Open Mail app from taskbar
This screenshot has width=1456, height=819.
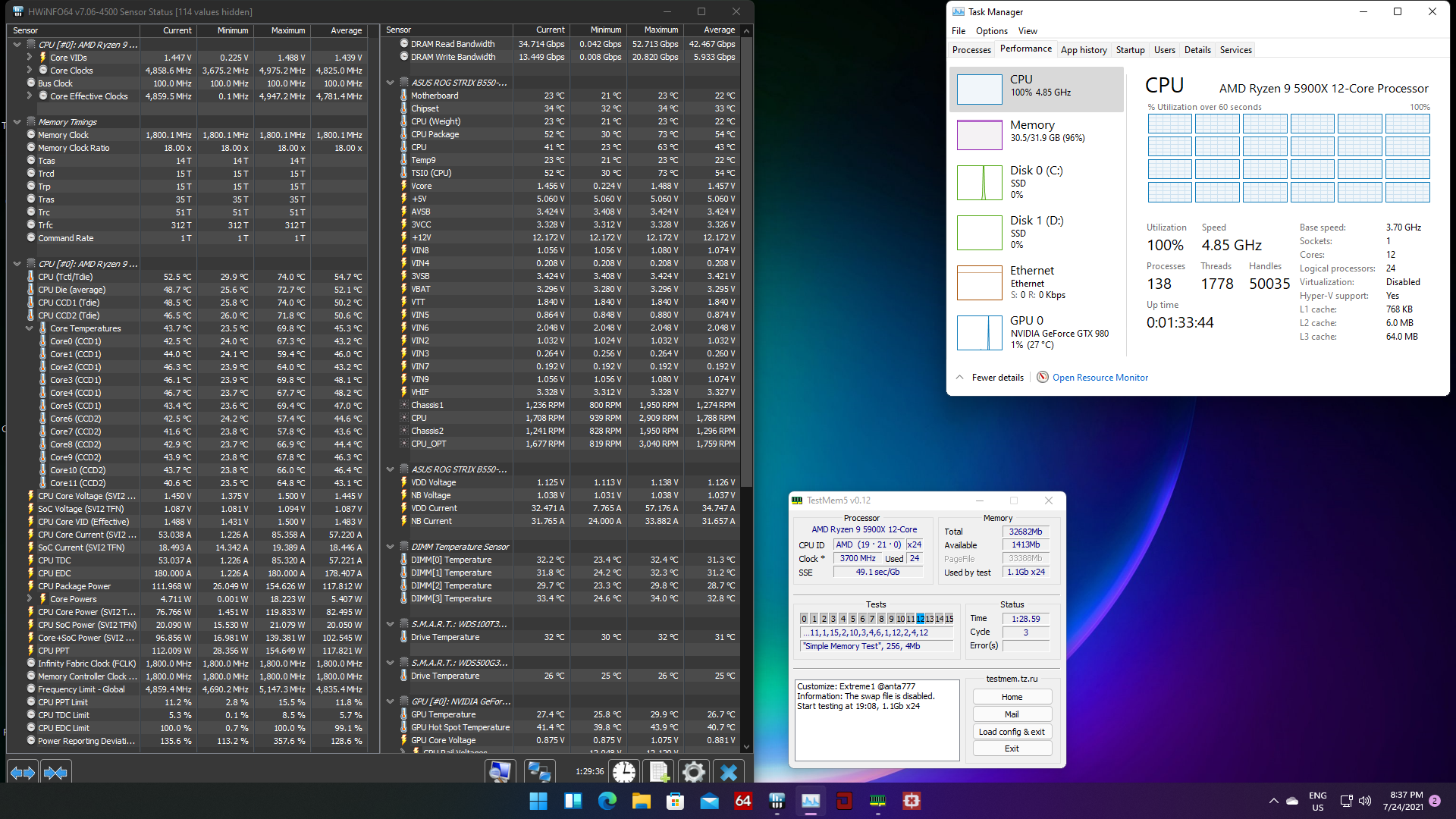click(x=710, y=801)
